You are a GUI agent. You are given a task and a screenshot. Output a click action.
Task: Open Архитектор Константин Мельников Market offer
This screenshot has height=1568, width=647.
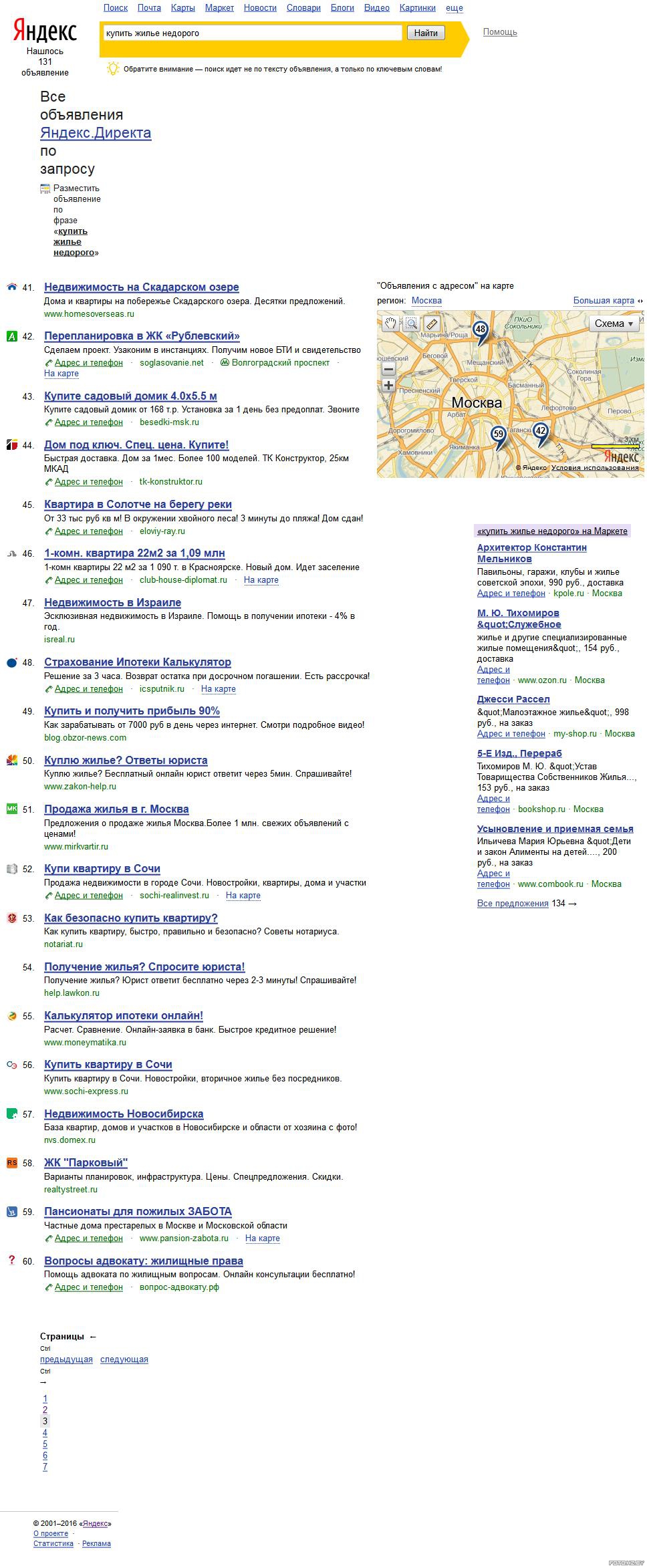532,553
